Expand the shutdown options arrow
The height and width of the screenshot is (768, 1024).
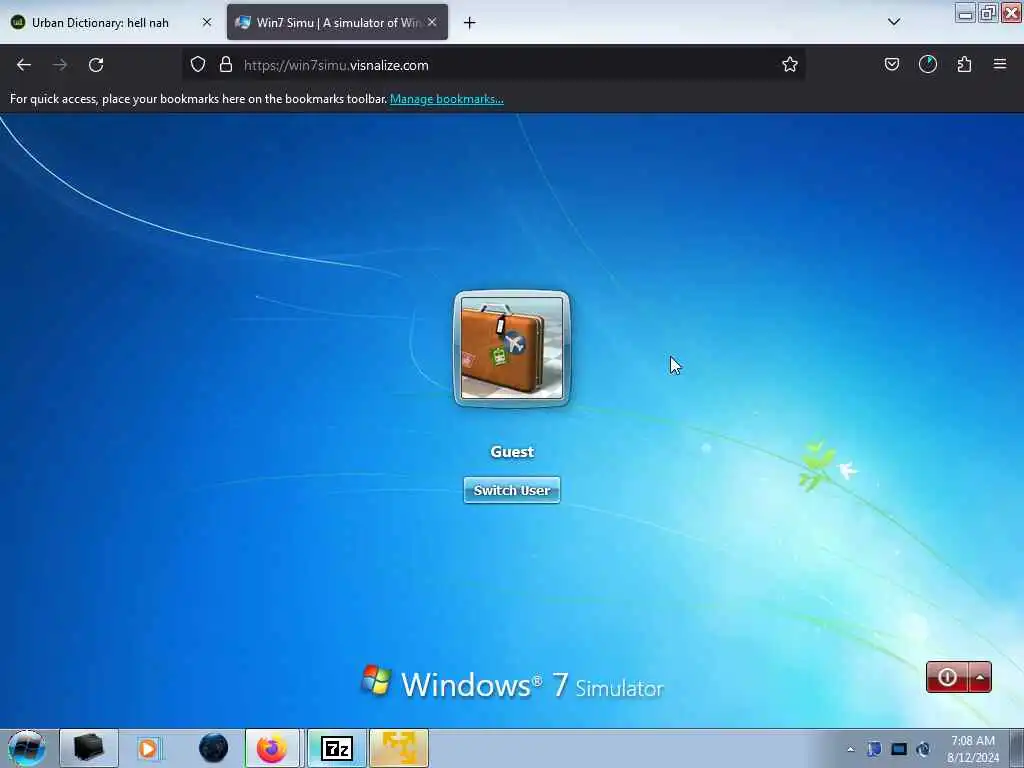(x=980, y=677)
